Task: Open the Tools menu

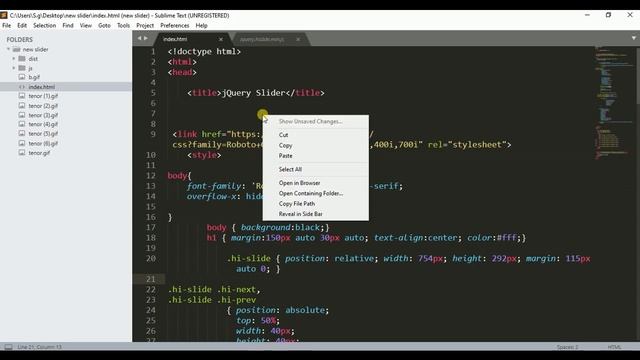Action: click(123, 25)
